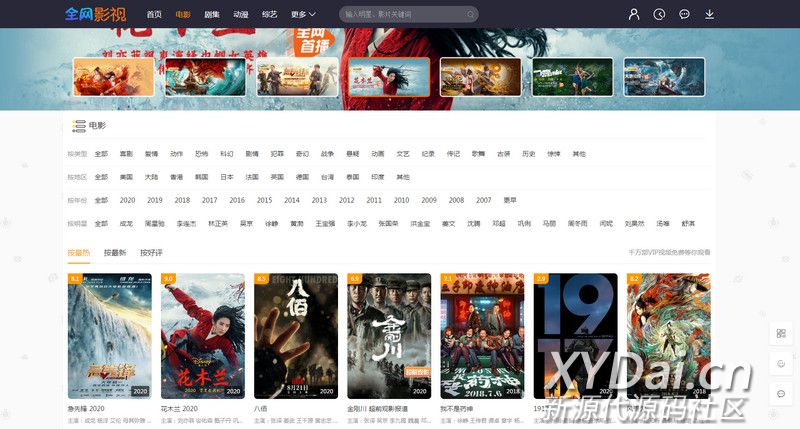Click 全部 in the 按类型 genre row
Screen dimensions: 800x429
101,154
